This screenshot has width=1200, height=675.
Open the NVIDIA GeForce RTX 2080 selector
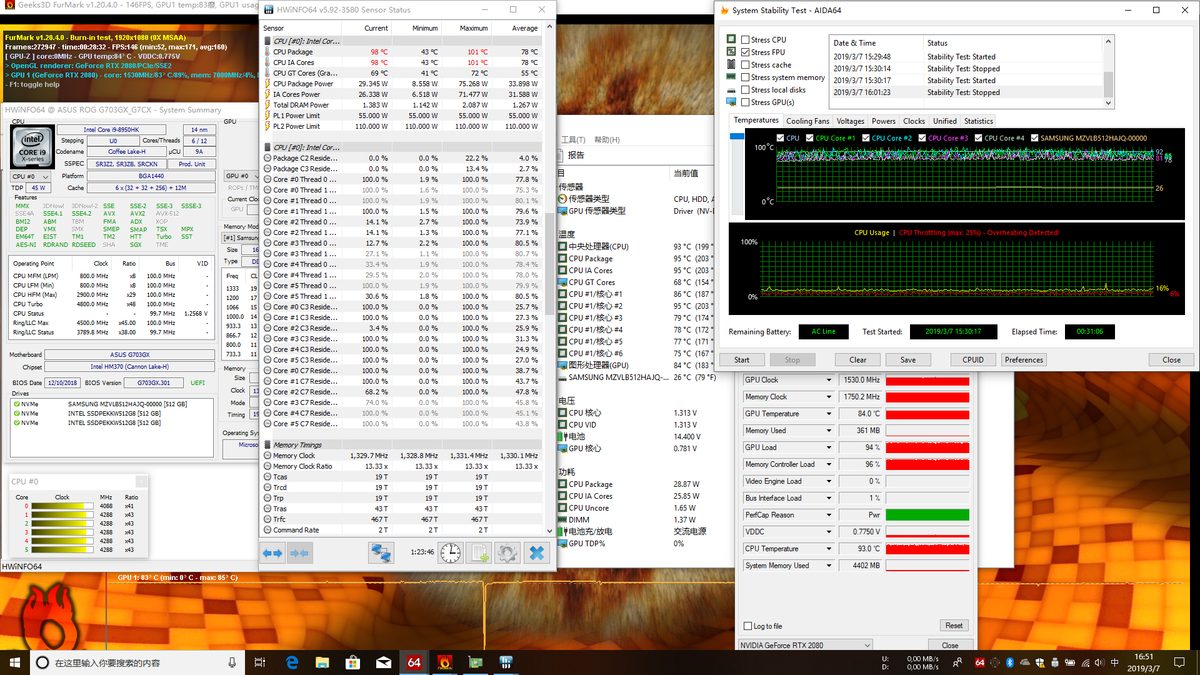(x=805, y=645)
